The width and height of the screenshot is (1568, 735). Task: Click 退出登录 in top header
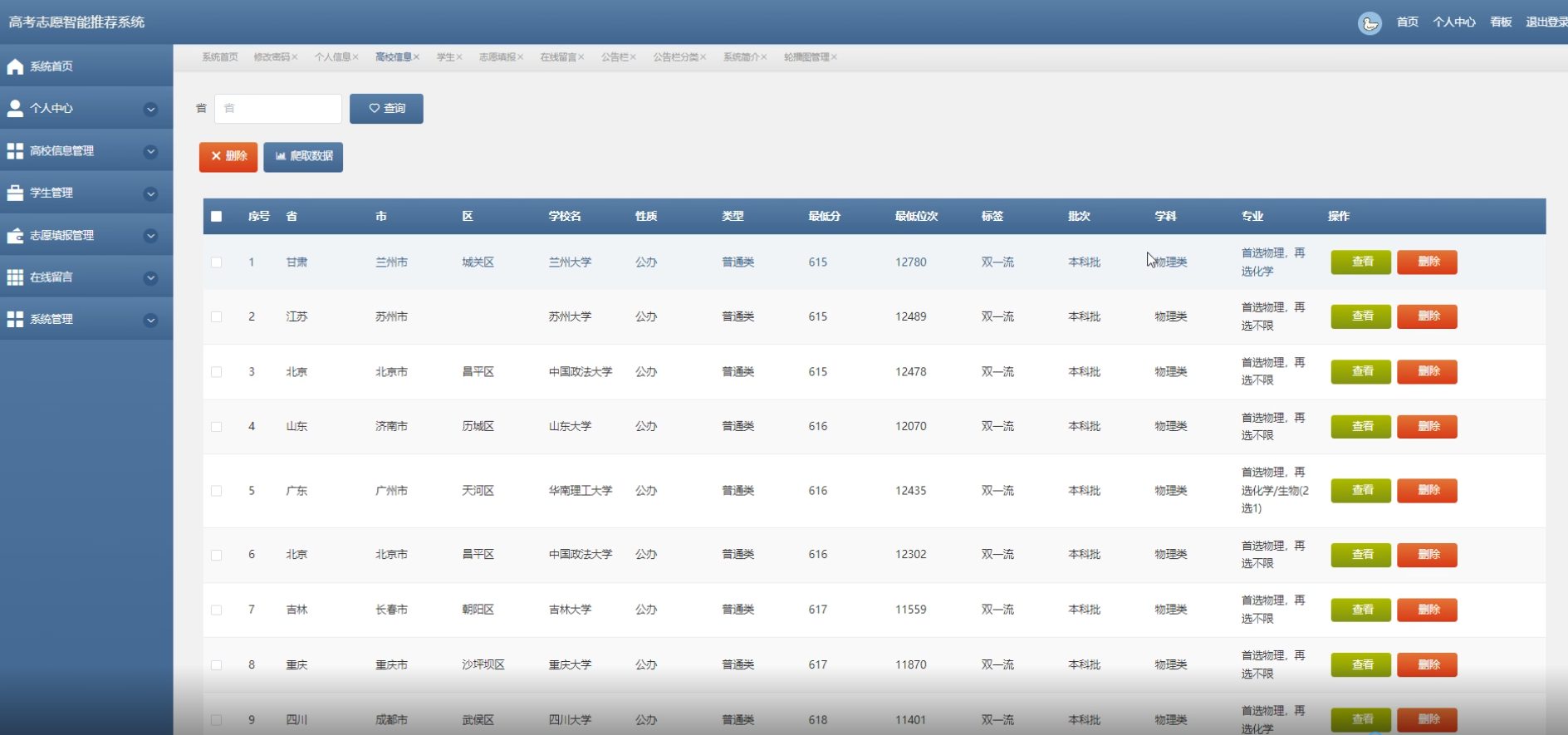point(1546,22)
